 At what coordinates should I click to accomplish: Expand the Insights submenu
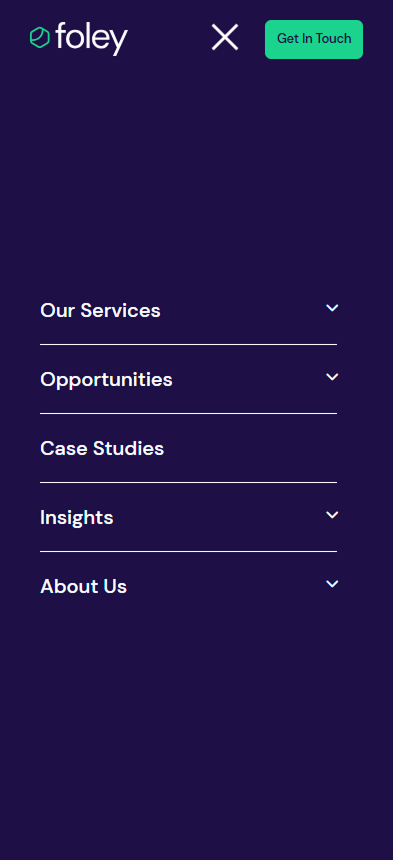[332, 515]
